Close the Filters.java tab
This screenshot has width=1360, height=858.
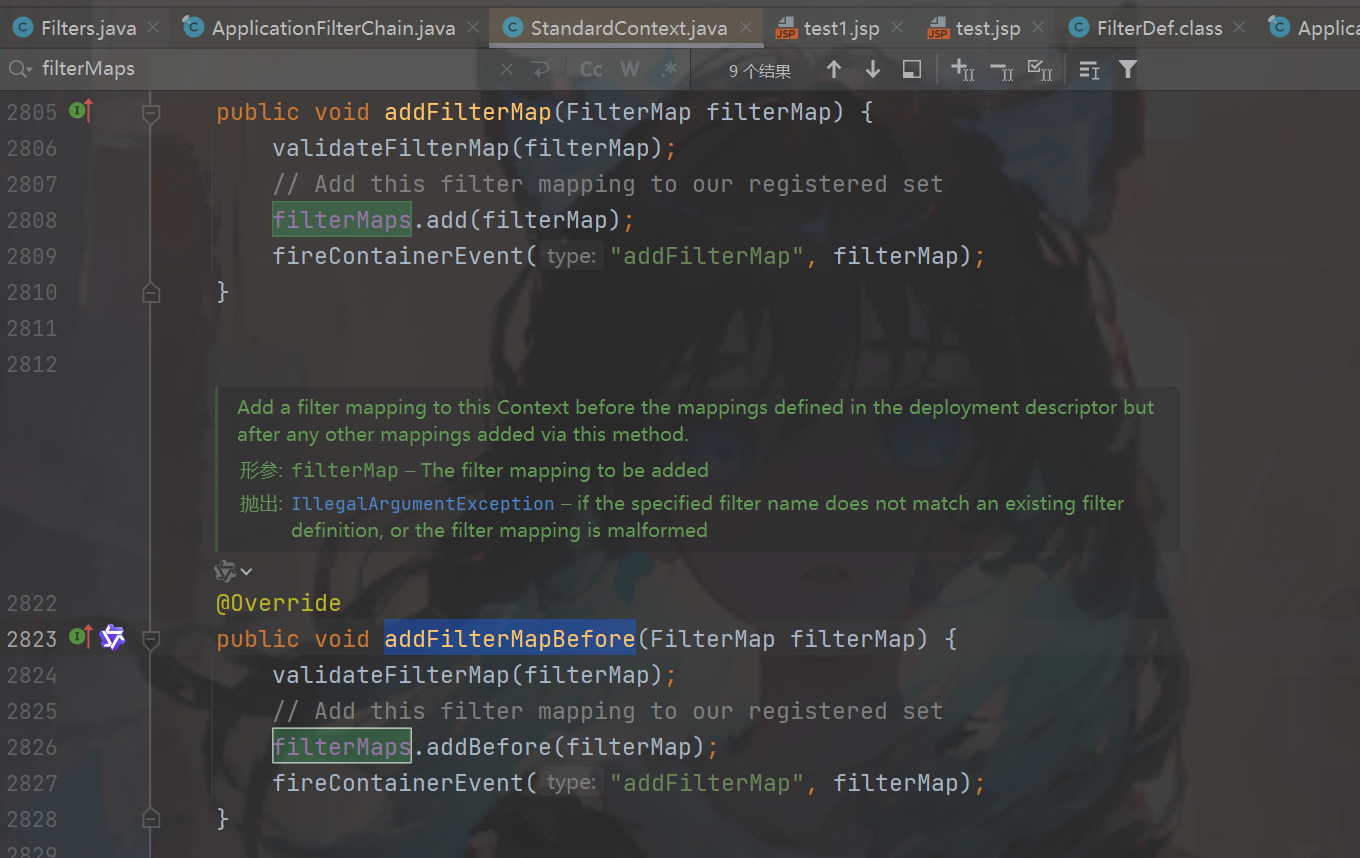pos(154,28)
